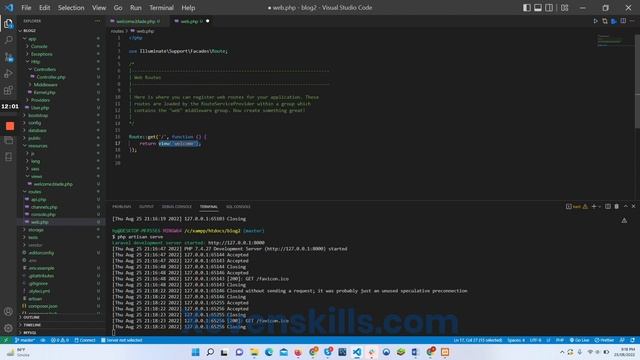
Task: Switch to the Output panel tab
Action: 146,207
